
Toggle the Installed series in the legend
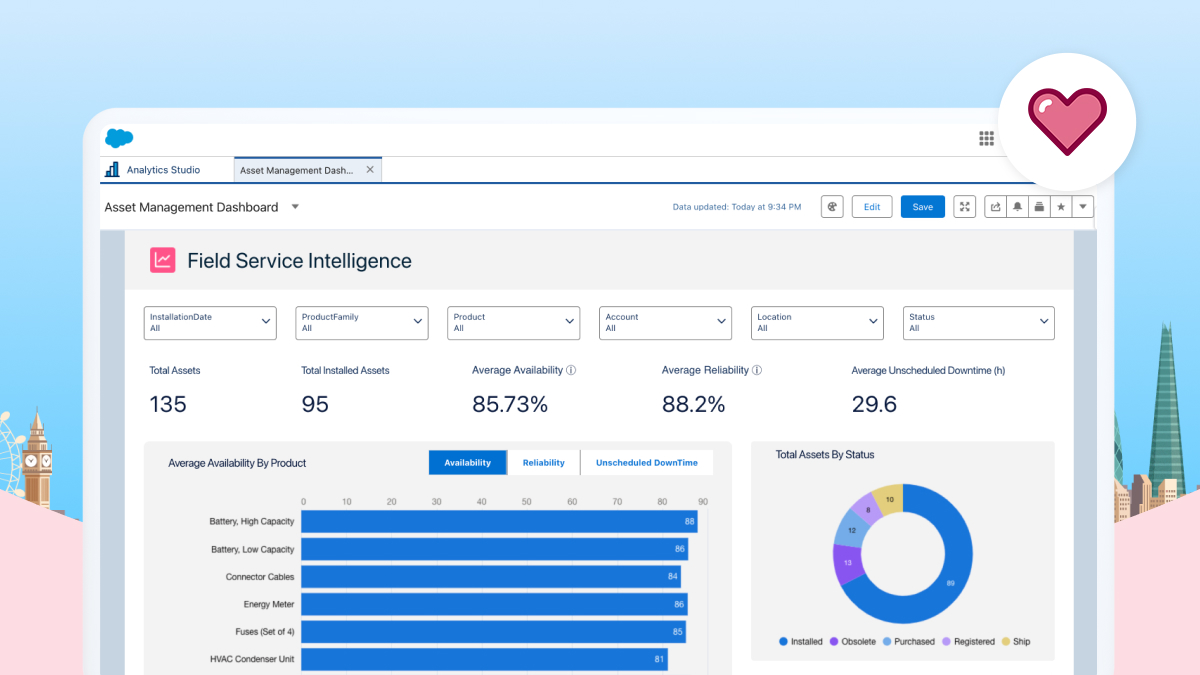point(805,641)
